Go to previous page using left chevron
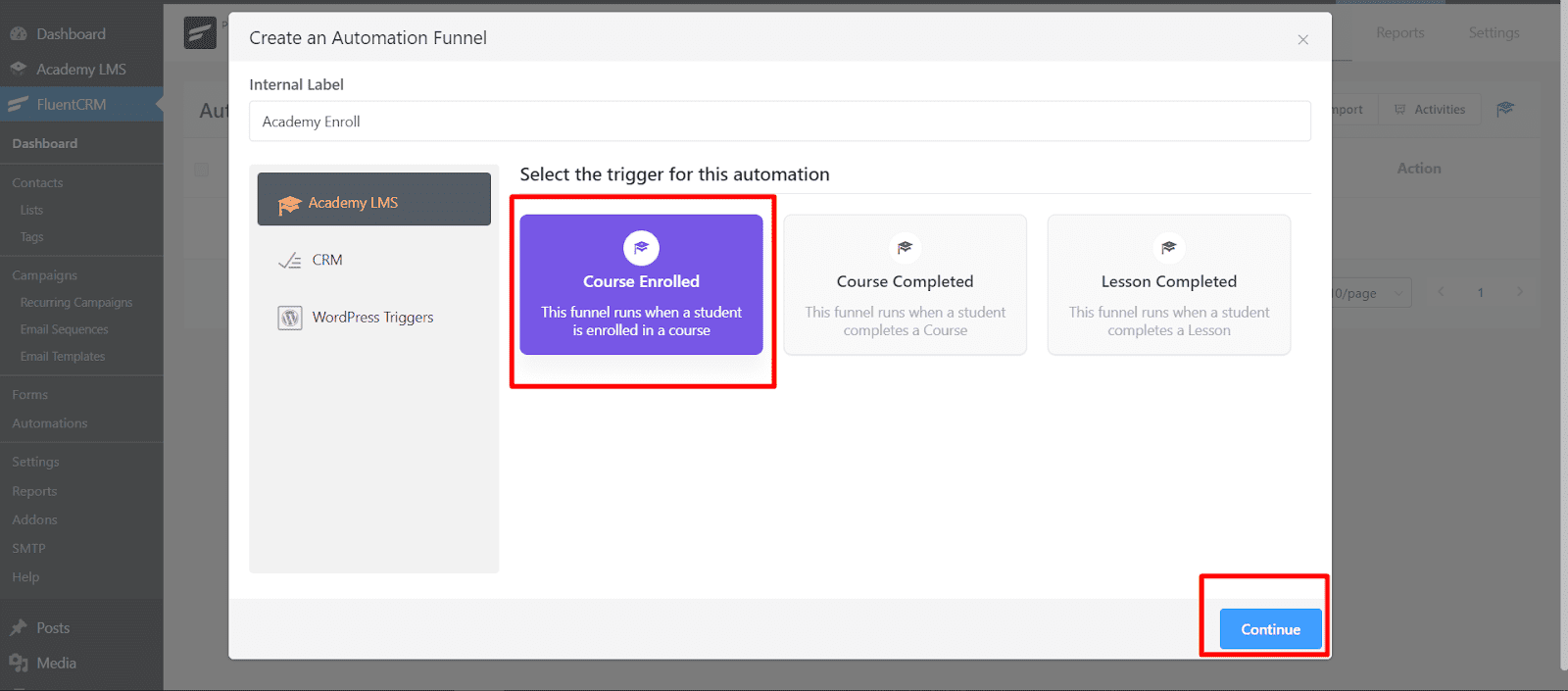 point(1441,292)
